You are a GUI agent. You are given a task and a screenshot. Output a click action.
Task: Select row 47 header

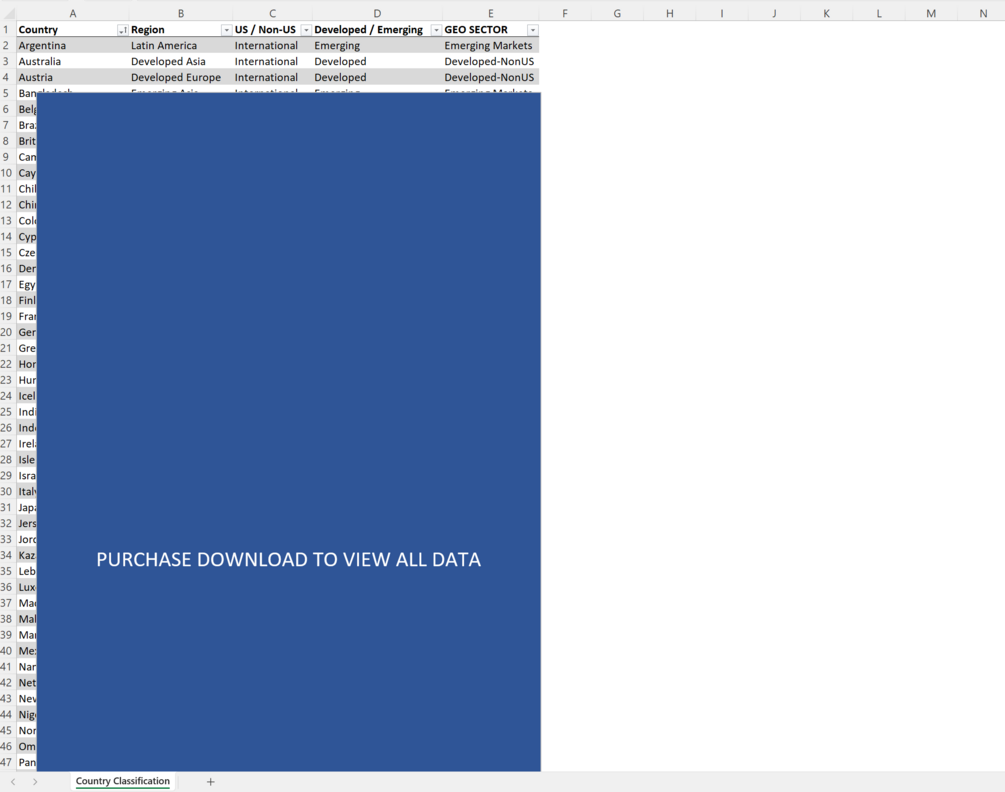pyautogui.click(x=8, y=763)
